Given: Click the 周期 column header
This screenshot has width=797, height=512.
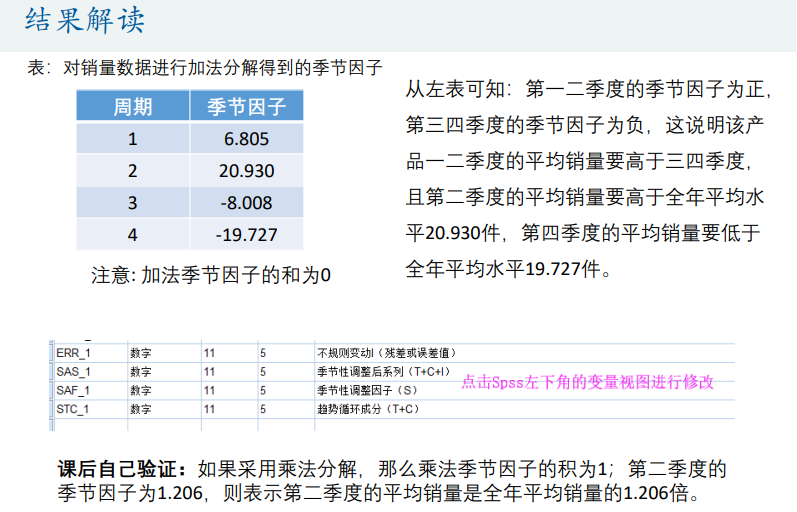Looking at the screenshot, I should (x=132, y=107).
